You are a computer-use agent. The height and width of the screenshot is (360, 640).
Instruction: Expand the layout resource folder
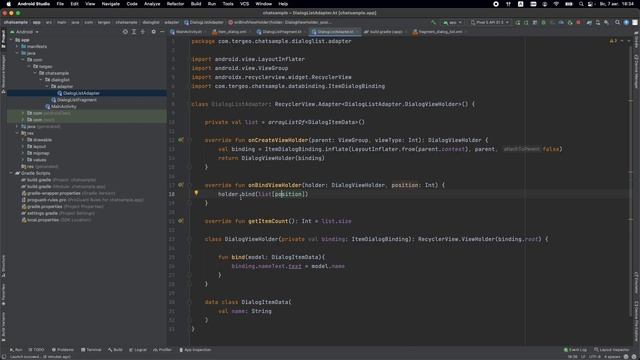[23, 147]
